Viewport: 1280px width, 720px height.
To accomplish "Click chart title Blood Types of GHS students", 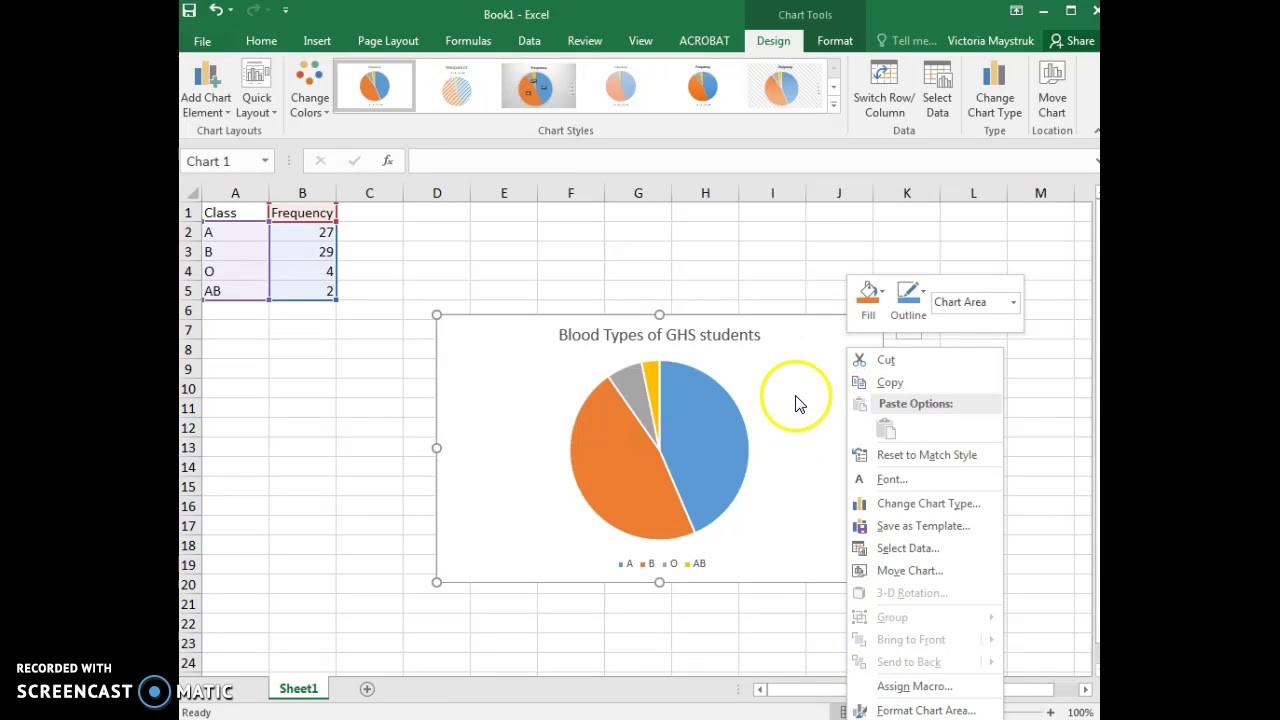I will click(659, 335).
